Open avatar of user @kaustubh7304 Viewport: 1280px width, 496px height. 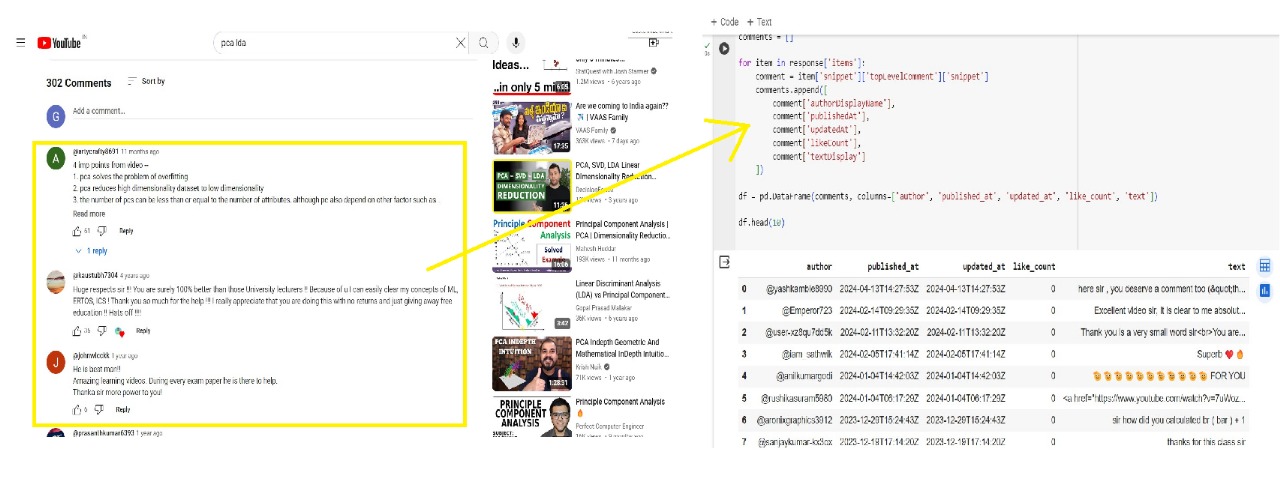click(x=56, y=282)
